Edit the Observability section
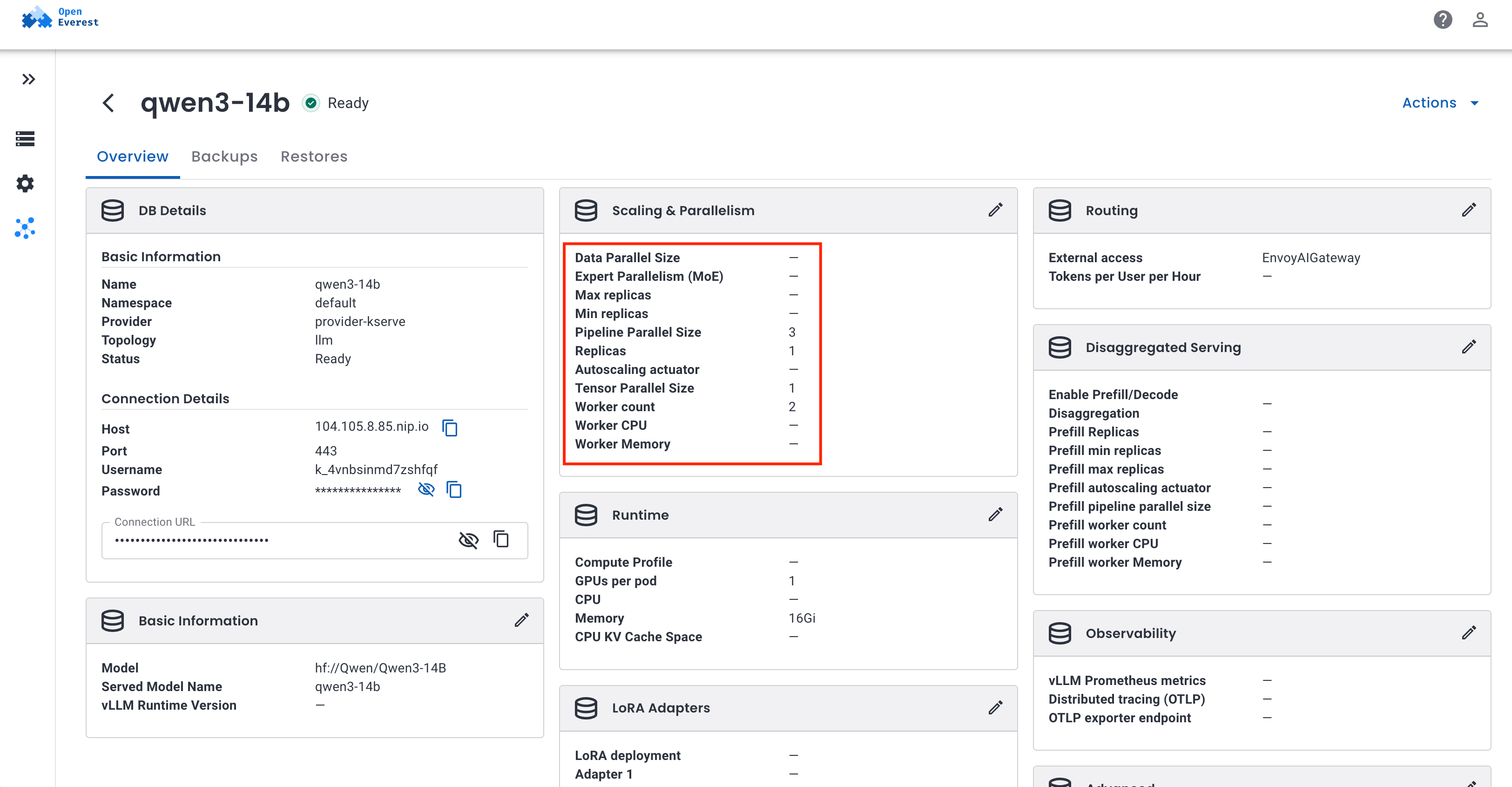Image resolution: width=1512 pixels, height=787 pixels. pos(1469,632)
